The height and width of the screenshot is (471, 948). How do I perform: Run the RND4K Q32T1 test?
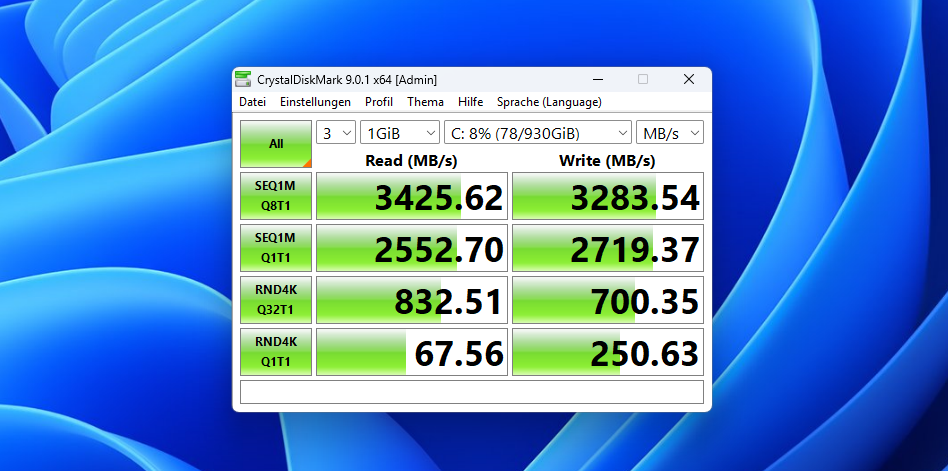pyautogui.click(x=276, y=300)
